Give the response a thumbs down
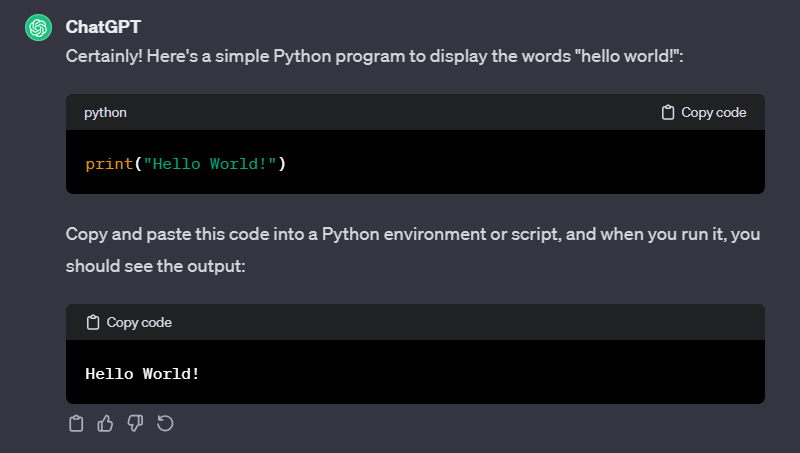This screenshot has width=800, height=453. pos(135,424)
